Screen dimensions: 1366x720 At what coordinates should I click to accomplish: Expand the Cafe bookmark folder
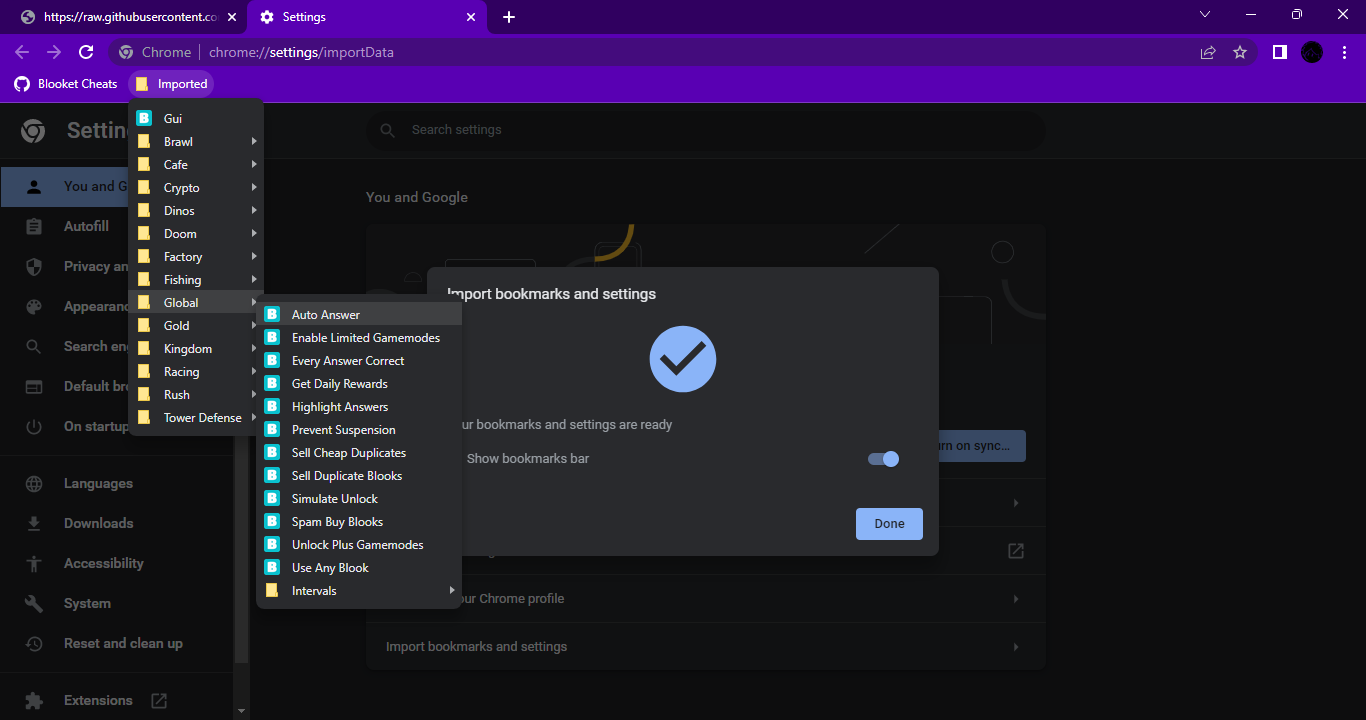point(196,164)
